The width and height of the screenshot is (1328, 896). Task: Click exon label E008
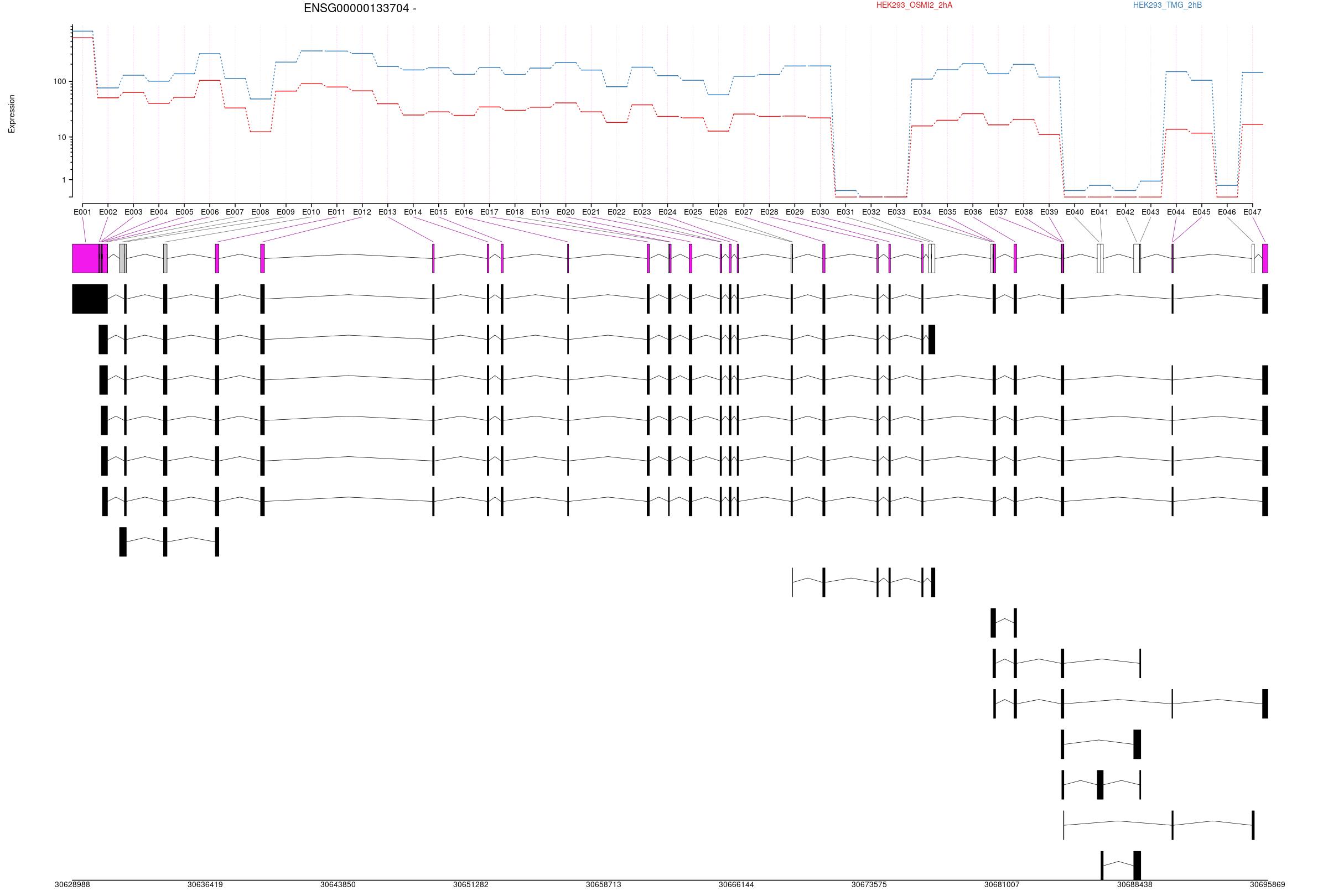point(261,212)
